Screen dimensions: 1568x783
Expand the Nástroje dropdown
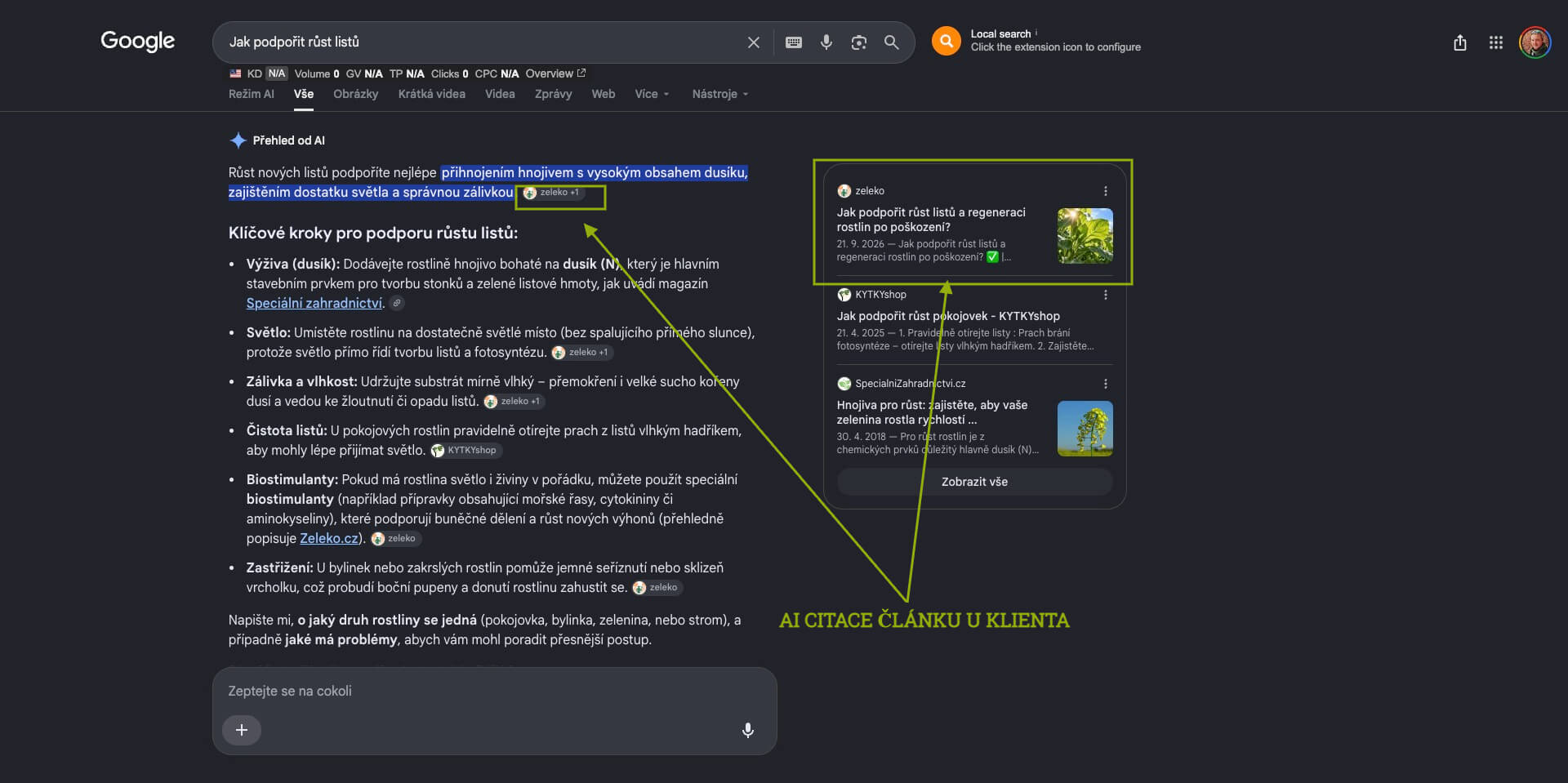click(x=720, y=94)
